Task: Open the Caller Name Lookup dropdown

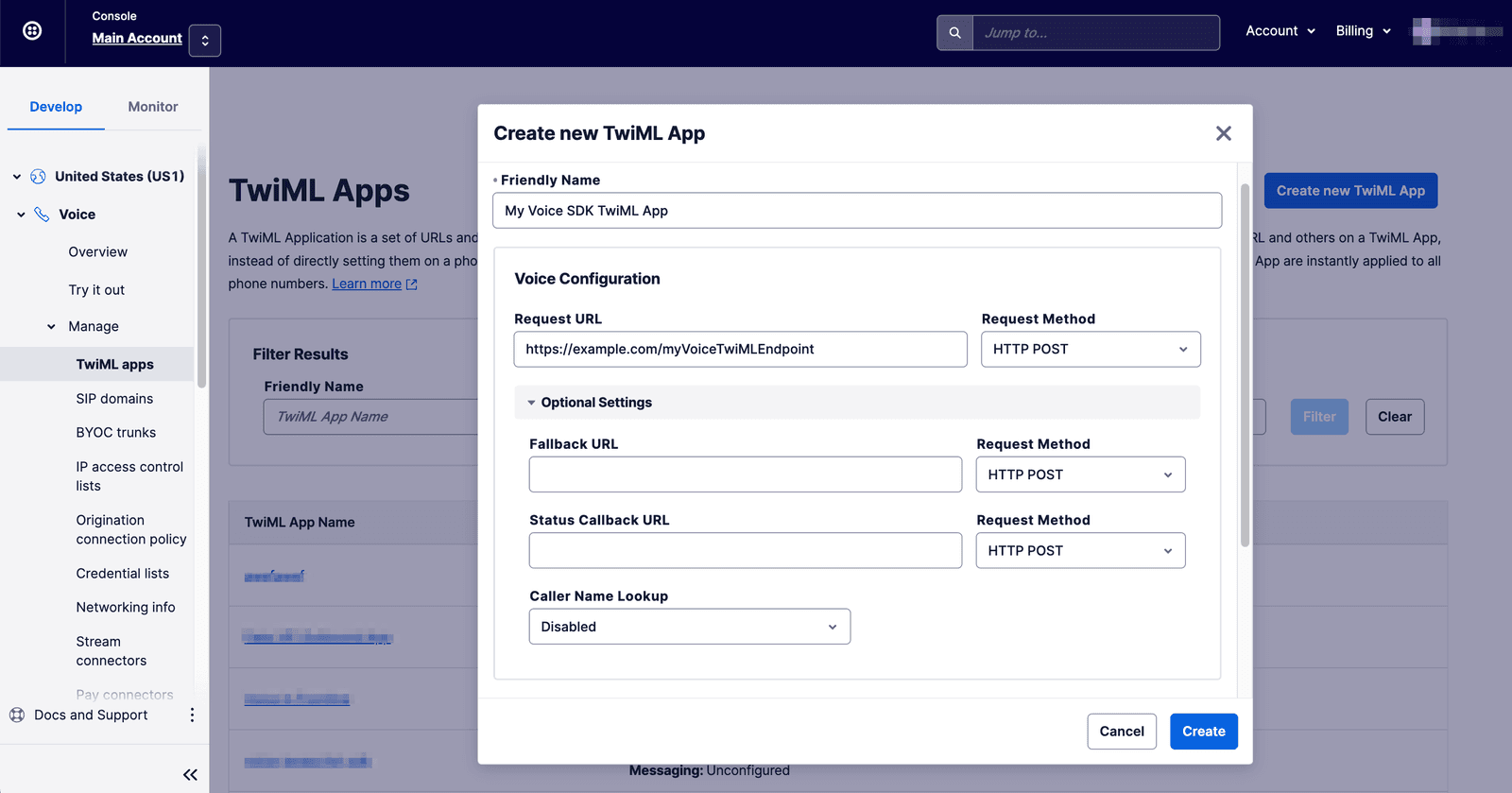Action: [x=689, y=627]
